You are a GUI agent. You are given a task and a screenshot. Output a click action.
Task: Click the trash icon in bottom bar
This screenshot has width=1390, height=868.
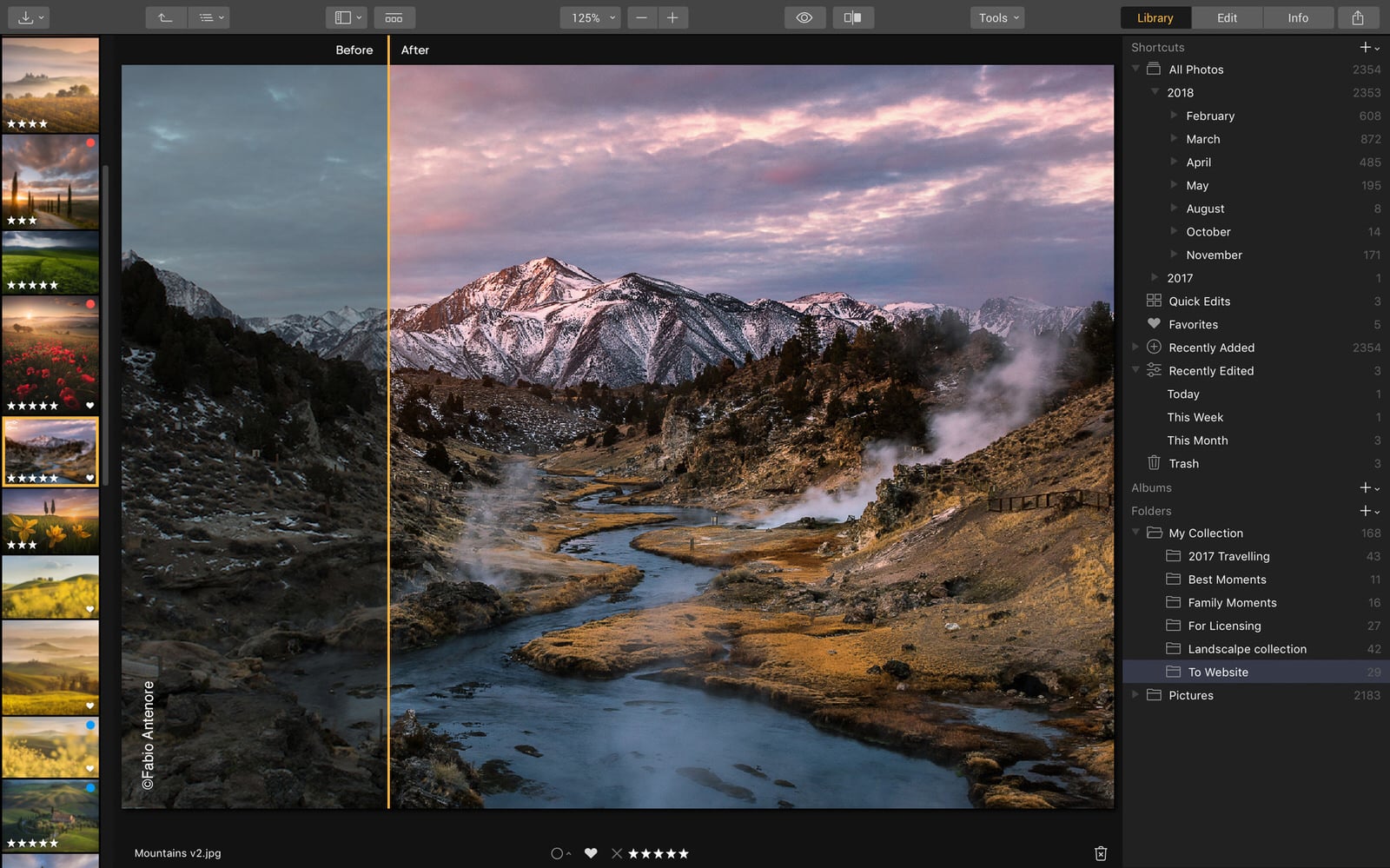click(1101, 853)
